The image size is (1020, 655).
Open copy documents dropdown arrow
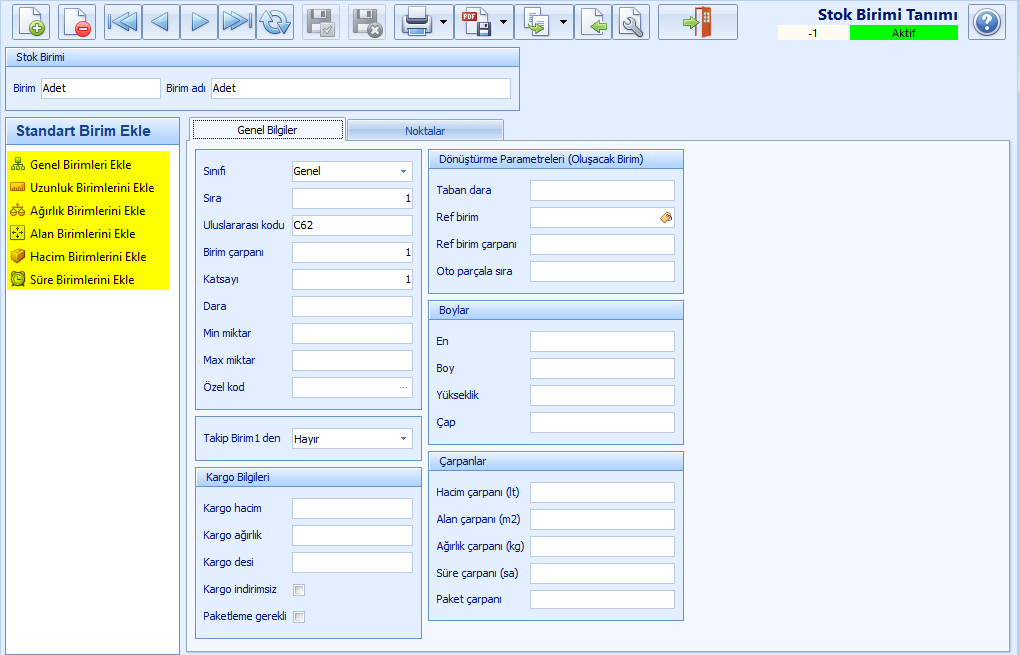563,22
